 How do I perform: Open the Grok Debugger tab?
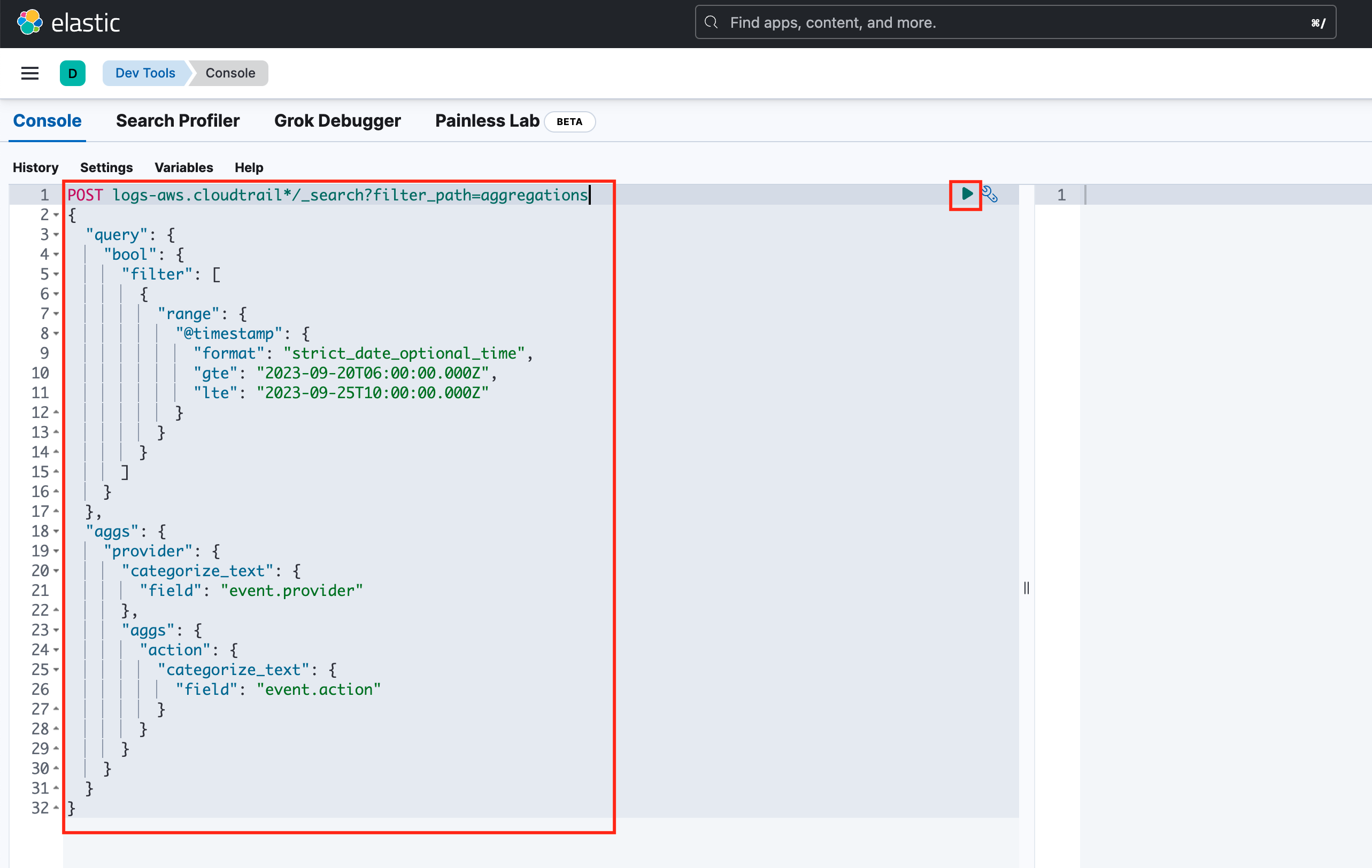pyautogui.click(x=337, y=121)
